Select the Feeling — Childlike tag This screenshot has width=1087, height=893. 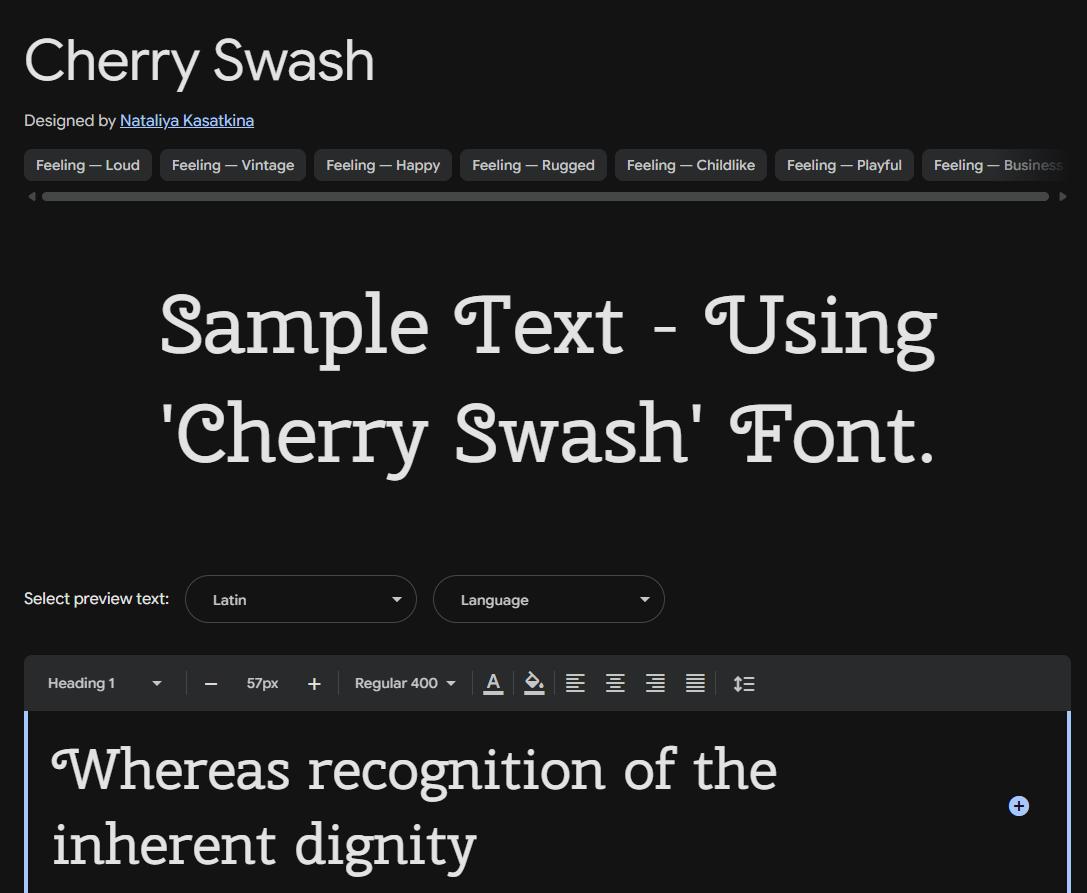pyautogui.click(x=690, y=165)
